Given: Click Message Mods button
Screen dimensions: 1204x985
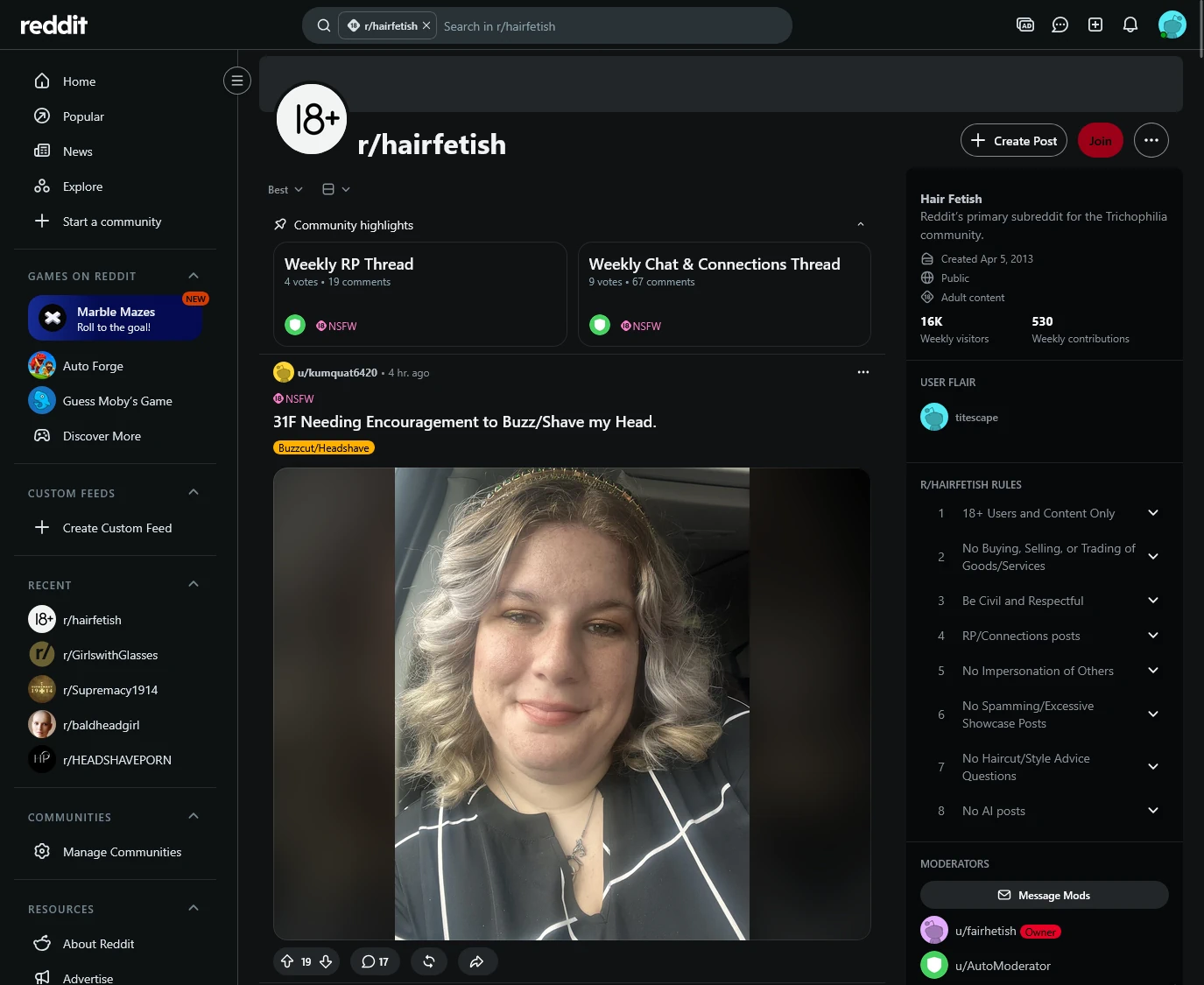Looking at the screenshot, I should coord(1045,895).
